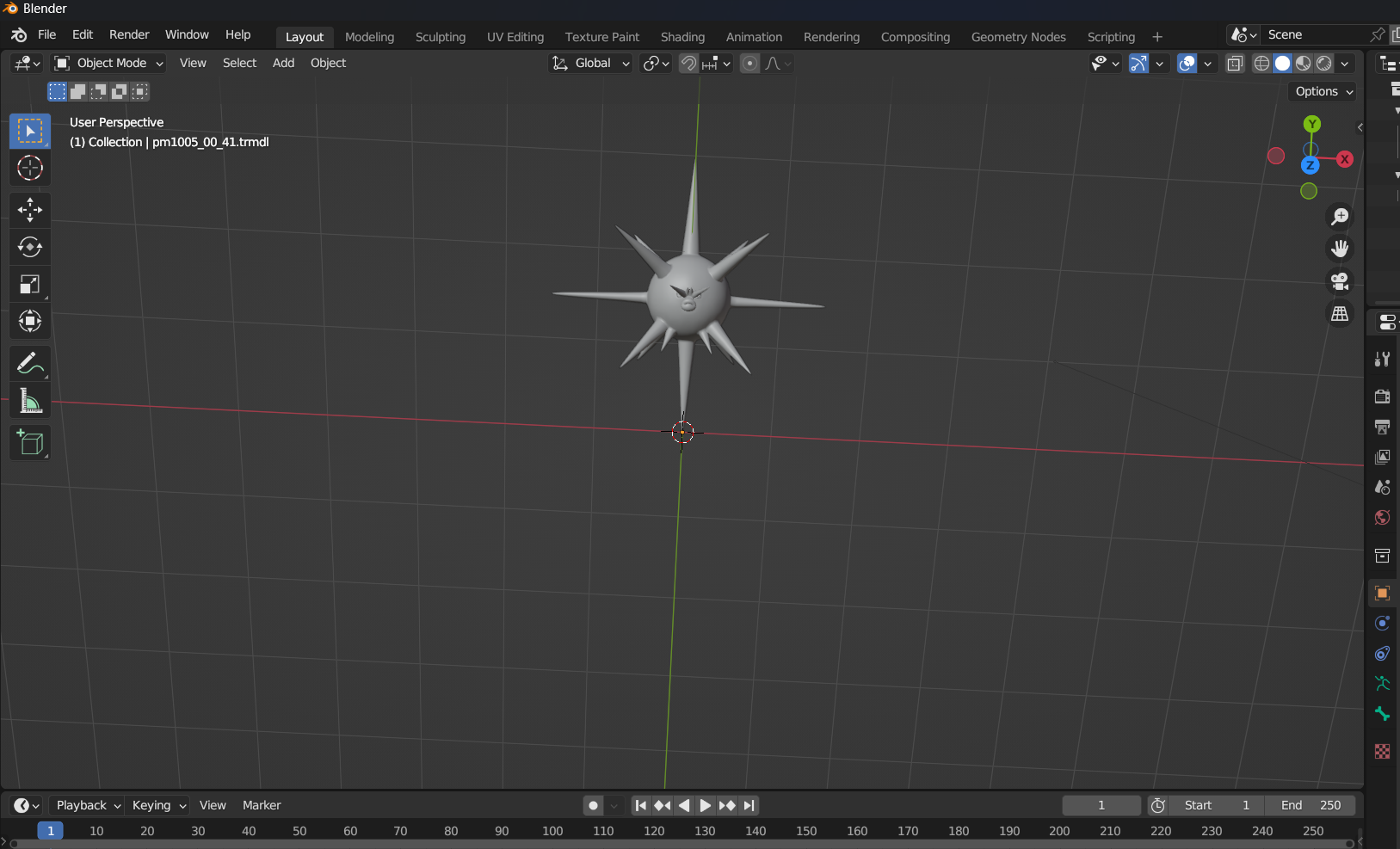
Task: Click the pan view hand icon
Action: point(1340,249)
